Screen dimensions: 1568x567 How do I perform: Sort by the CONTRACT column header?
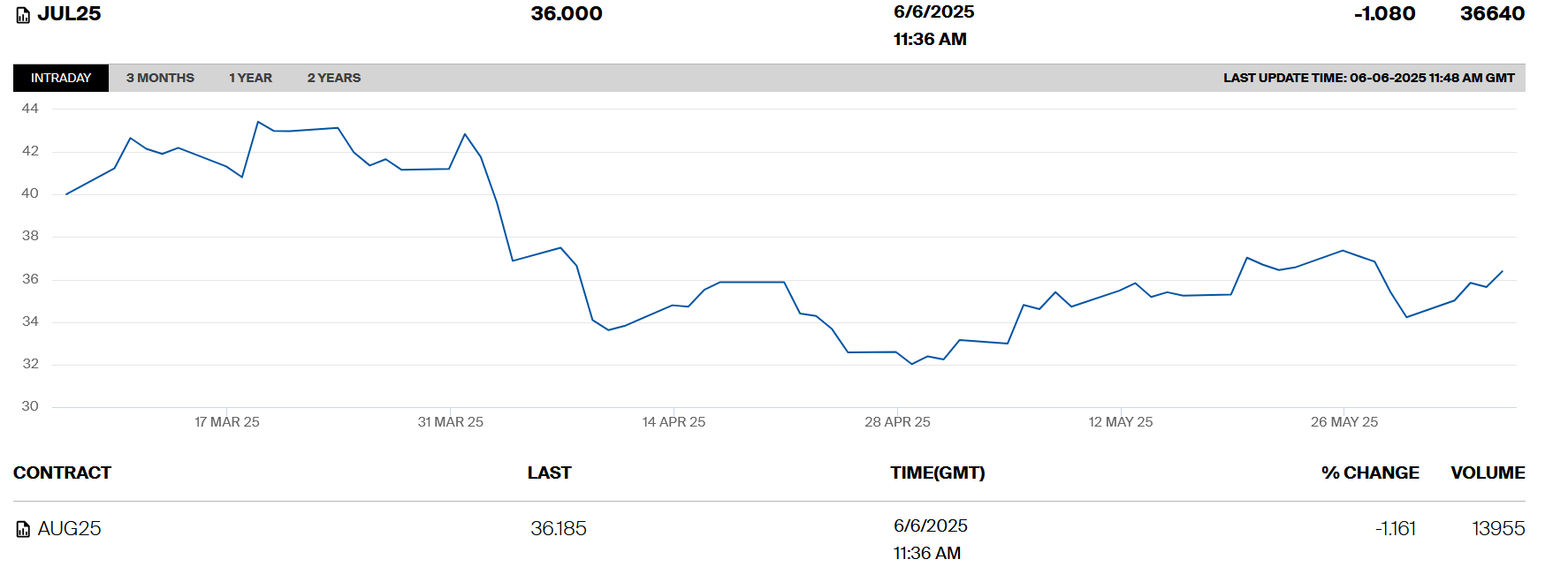[62, 472]
